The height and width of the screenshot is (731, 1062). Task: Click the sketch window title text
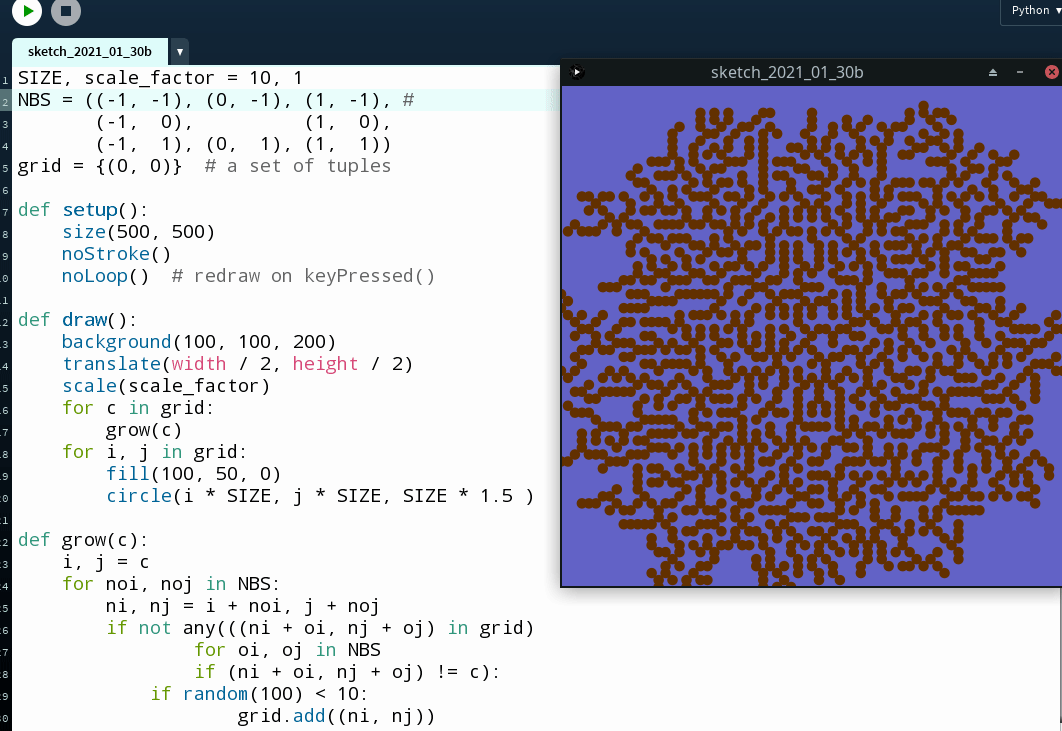click(x=786, y=72)
